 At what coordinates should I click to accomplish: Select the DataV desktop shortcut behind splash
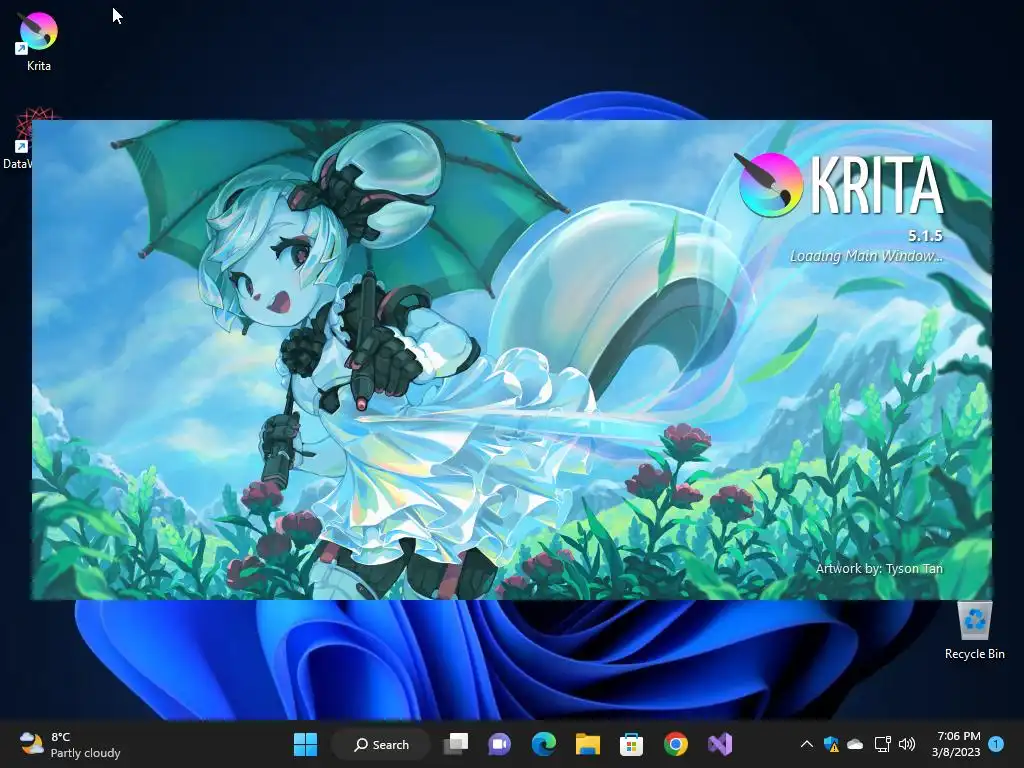[18, 140]
